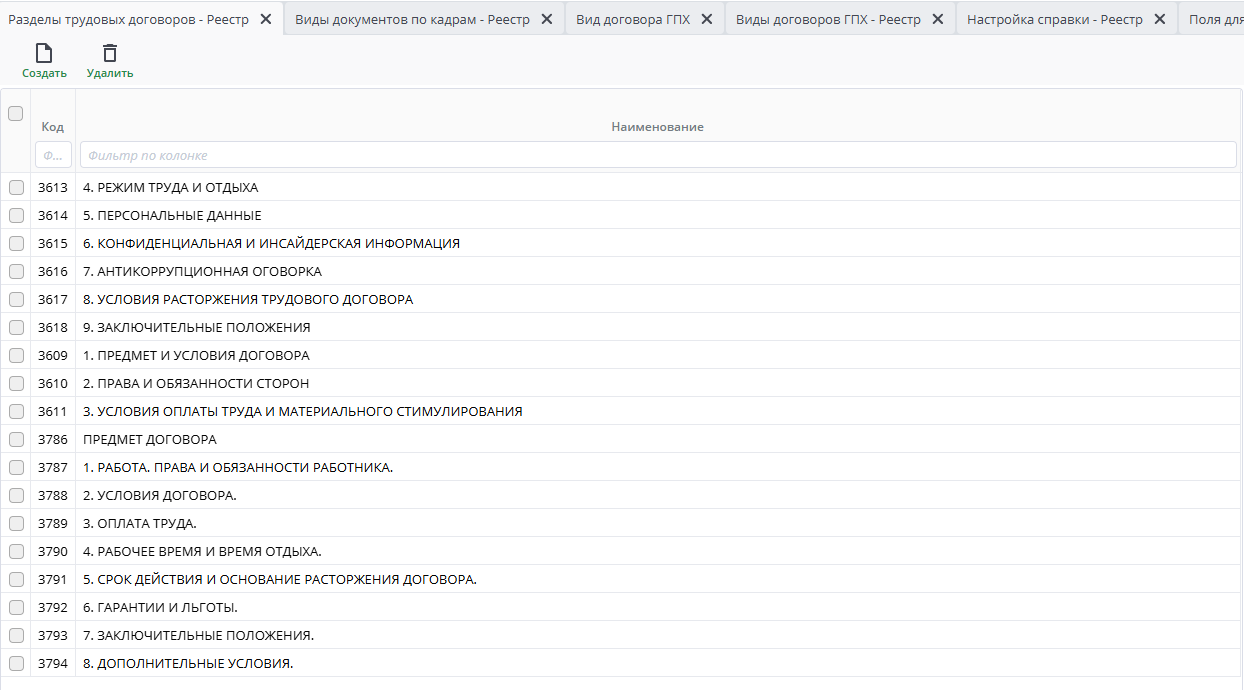Screen dimensions: 1244x690
Task: Select row 6. ГАРАНТИИ И ЛЬГОТЫ.
Action: click(622, 607)
